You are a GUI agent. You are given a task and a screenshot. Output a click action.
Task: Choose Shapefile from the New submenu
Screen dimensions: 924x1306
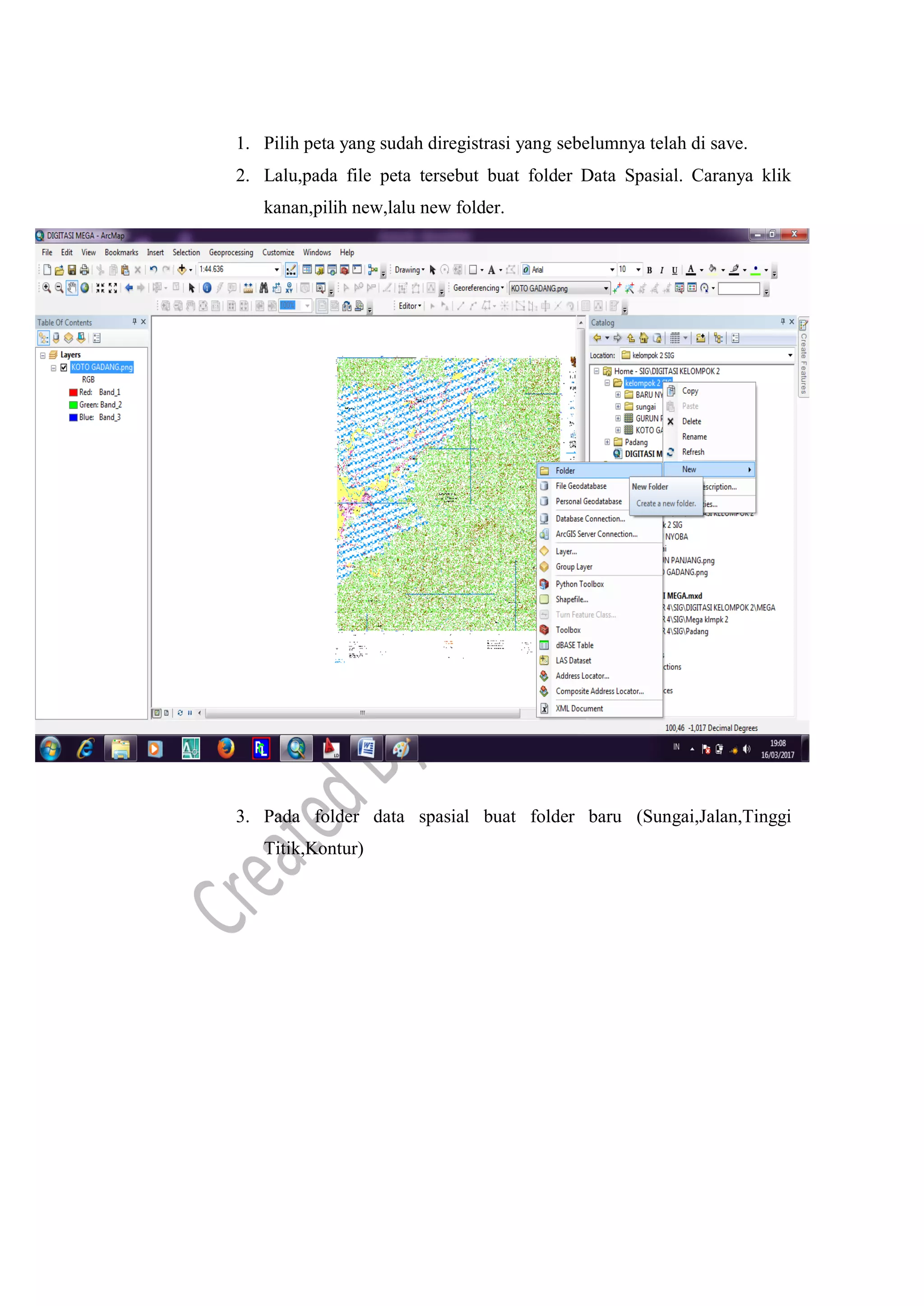(x=571, y=600)
